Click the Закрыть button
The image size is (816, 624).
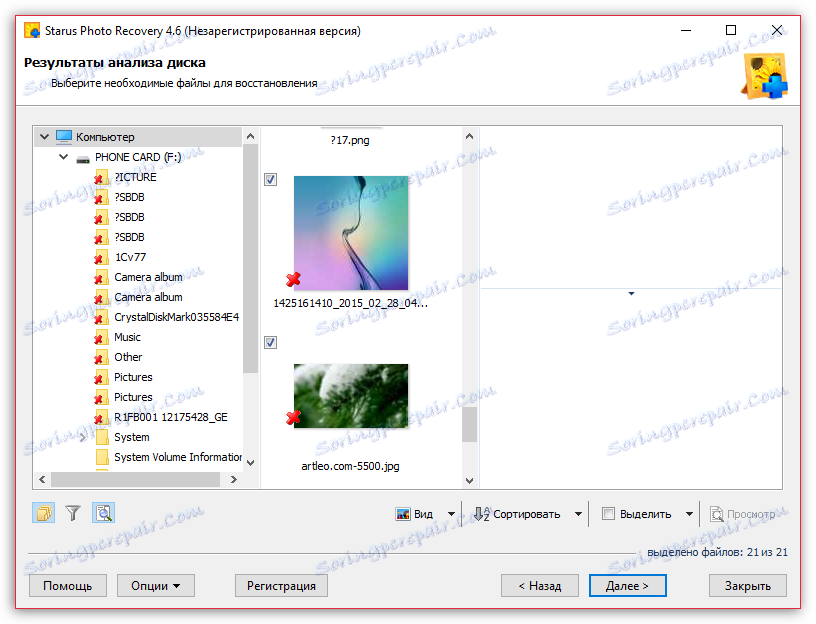[747, 585]
